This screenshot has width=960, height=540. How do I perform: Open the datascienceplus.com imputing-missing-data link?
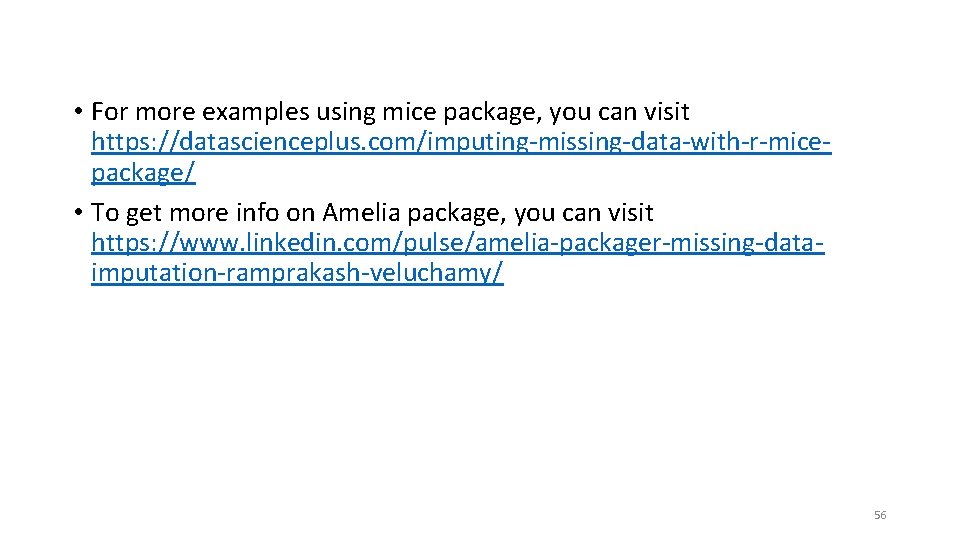click(461, 142)
